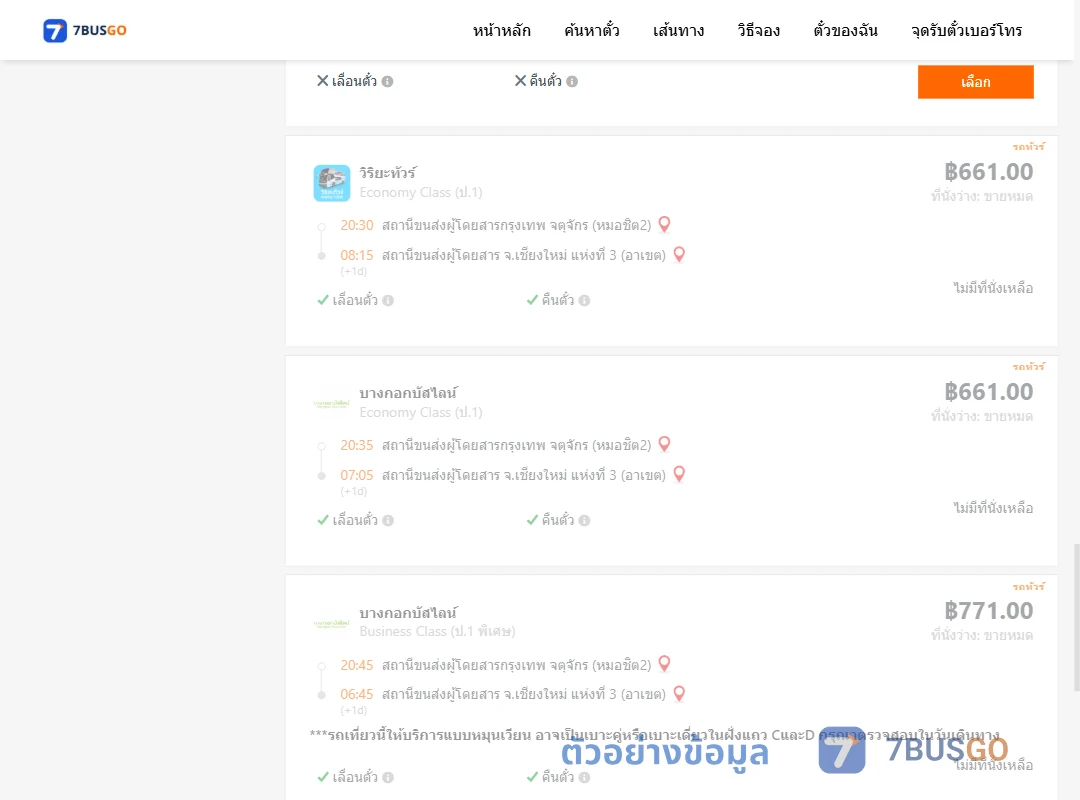The image size is (1080, 800).
Task: Click the ฿771.00 price
Action: [988, 611]
